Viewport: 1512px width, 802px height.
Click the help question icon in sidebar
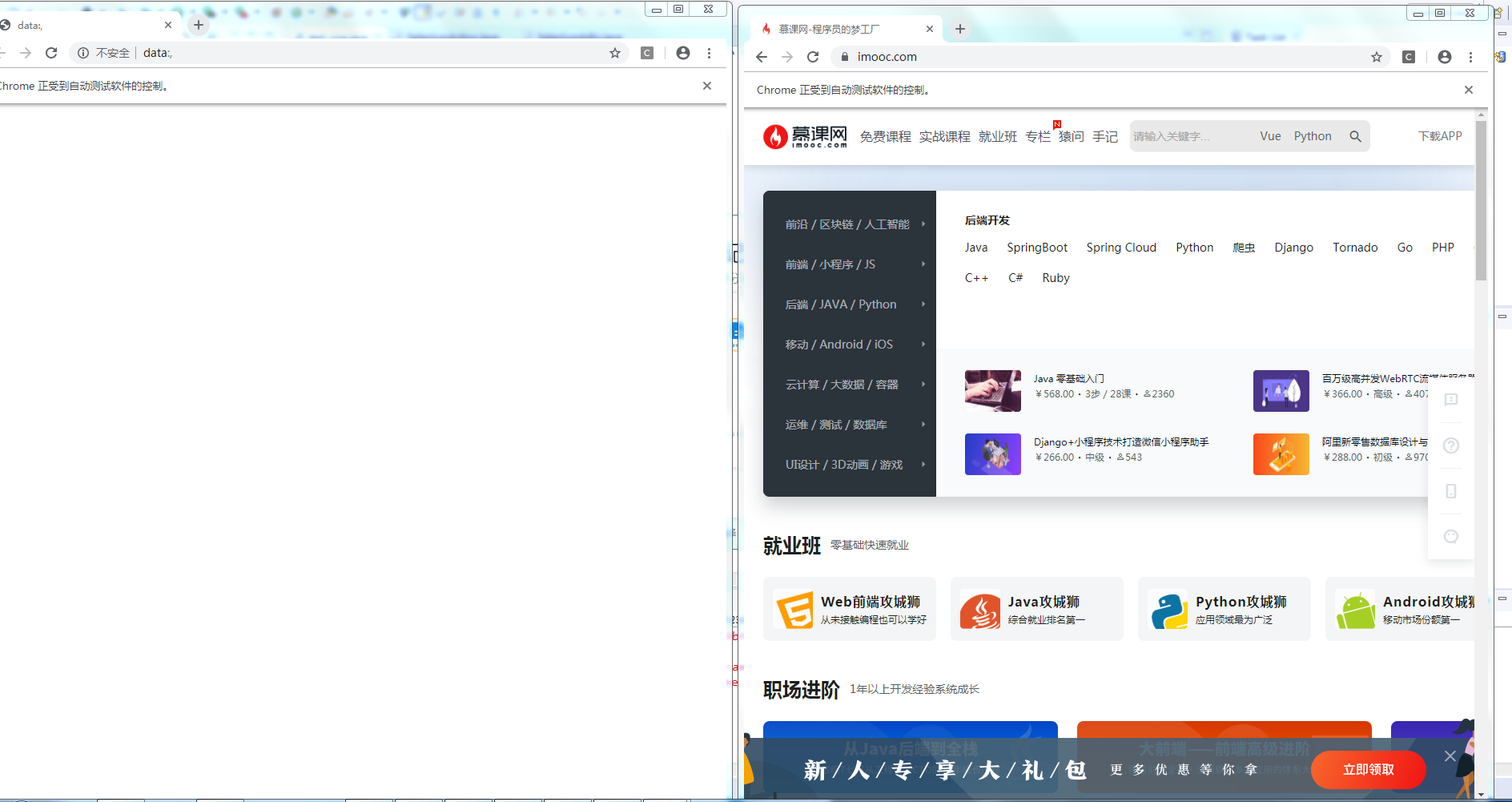pyautogui.click(x=1451, y=445)
